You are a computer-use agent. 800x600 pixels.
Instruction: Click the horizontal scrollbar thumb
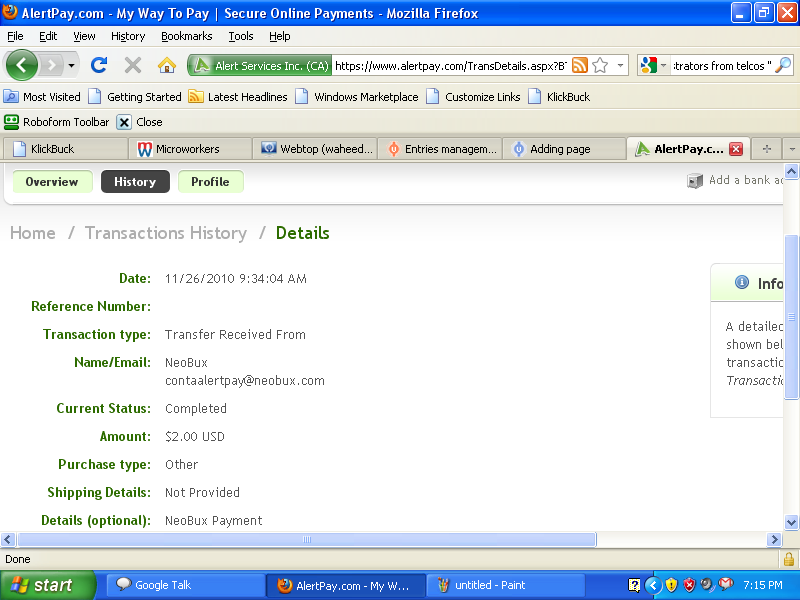coord(307,539)
